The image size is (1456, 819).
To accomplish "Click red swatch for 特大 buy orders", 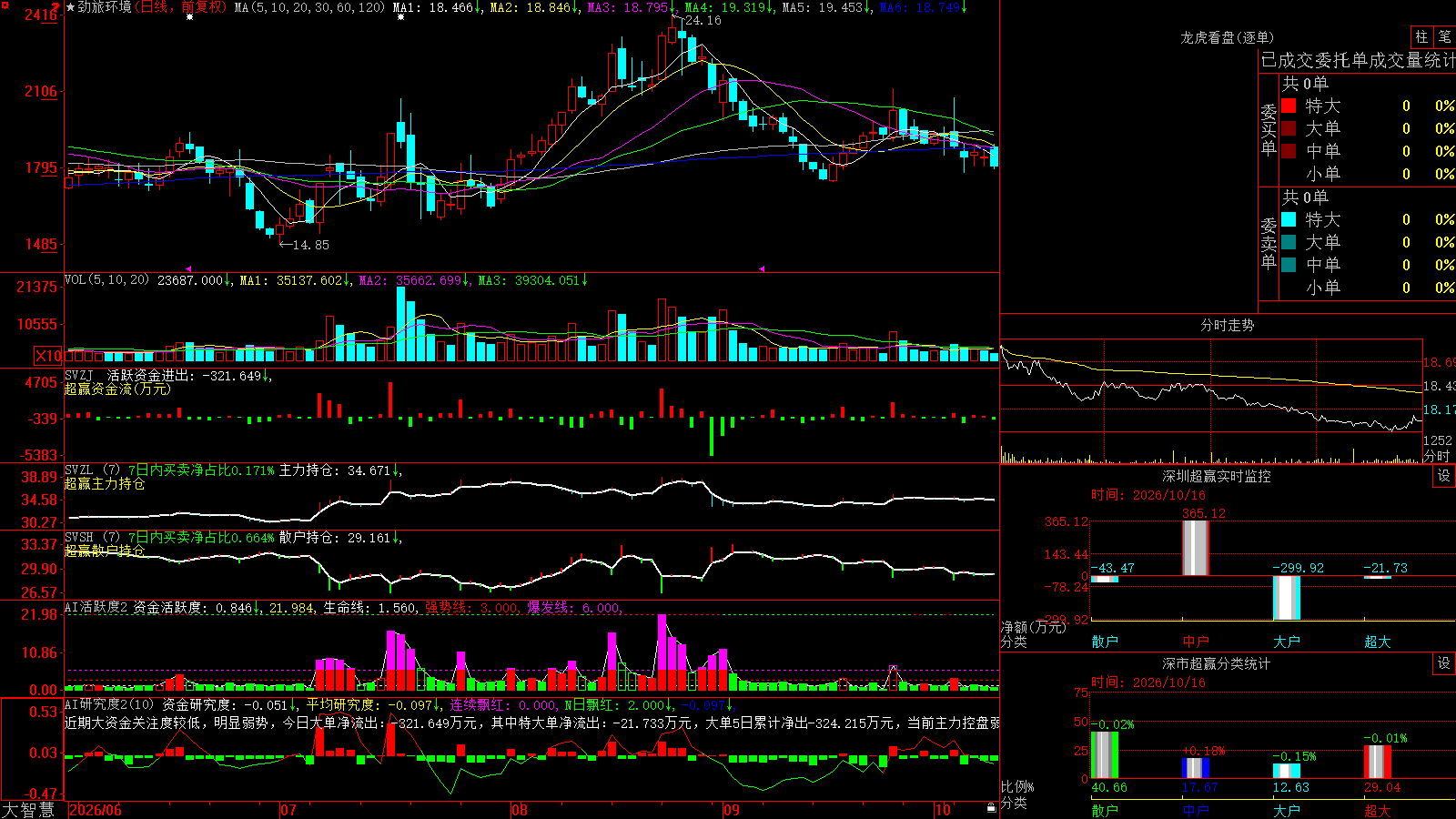I will coord(1289,106).
